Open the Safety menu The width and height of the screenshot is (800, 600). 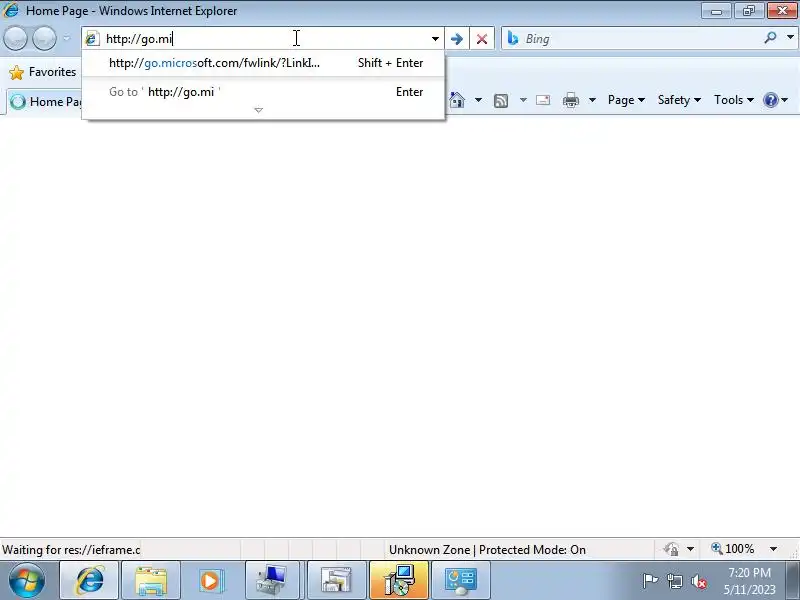679,100
